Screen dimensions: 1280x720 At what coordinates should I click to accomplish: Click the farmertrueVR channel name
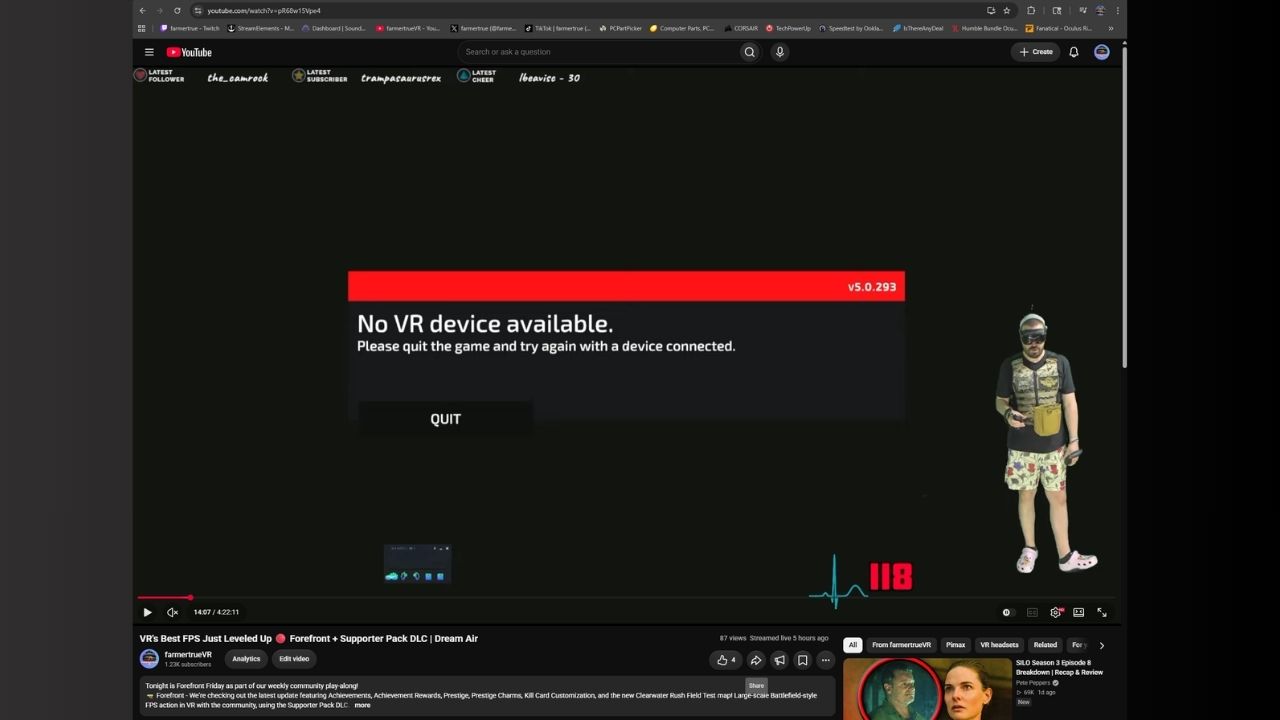click(x=188, y=654)
